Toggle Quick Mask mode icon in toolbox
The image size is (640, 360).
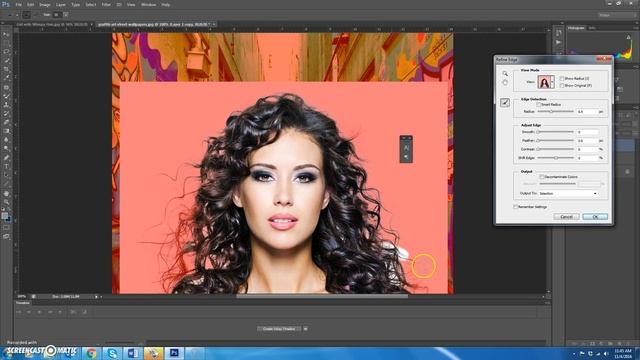[x=6, y=228]
